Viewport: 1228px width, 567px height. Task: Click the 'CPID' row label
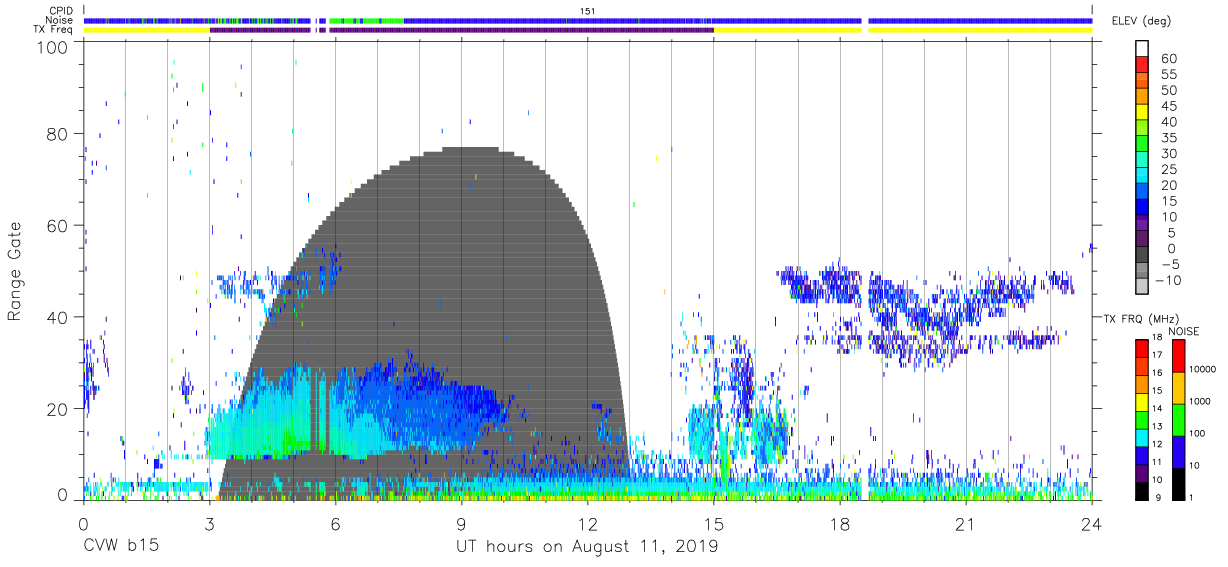[x=61, y=11]
